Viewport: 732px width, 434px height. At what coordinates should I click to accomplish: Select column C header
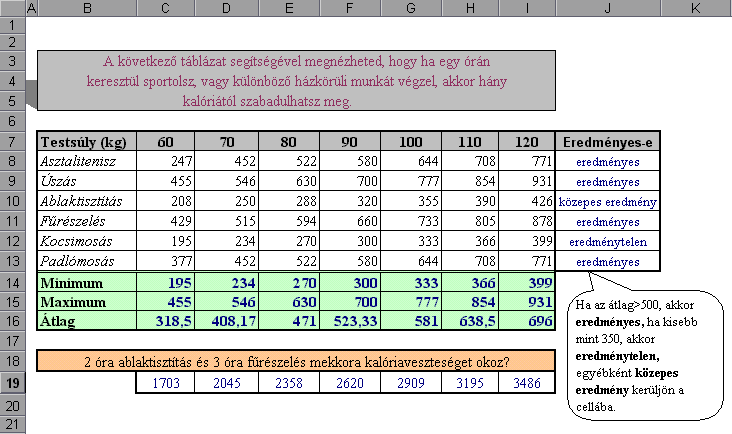click(x=167, y=8)
